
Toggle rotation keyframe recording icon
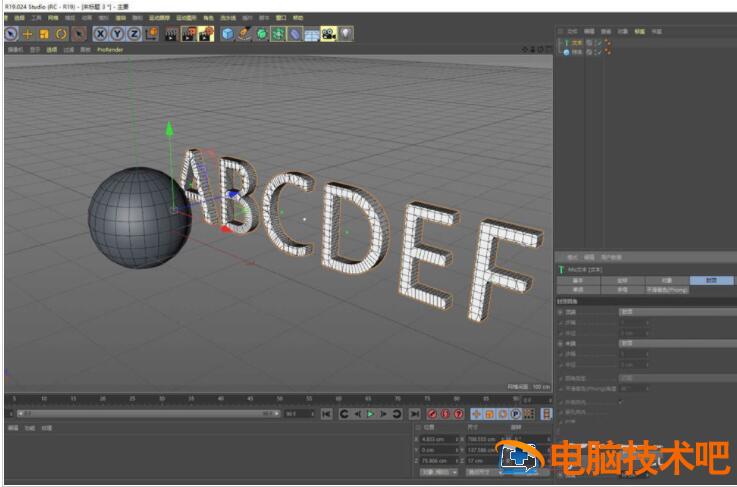502,414
